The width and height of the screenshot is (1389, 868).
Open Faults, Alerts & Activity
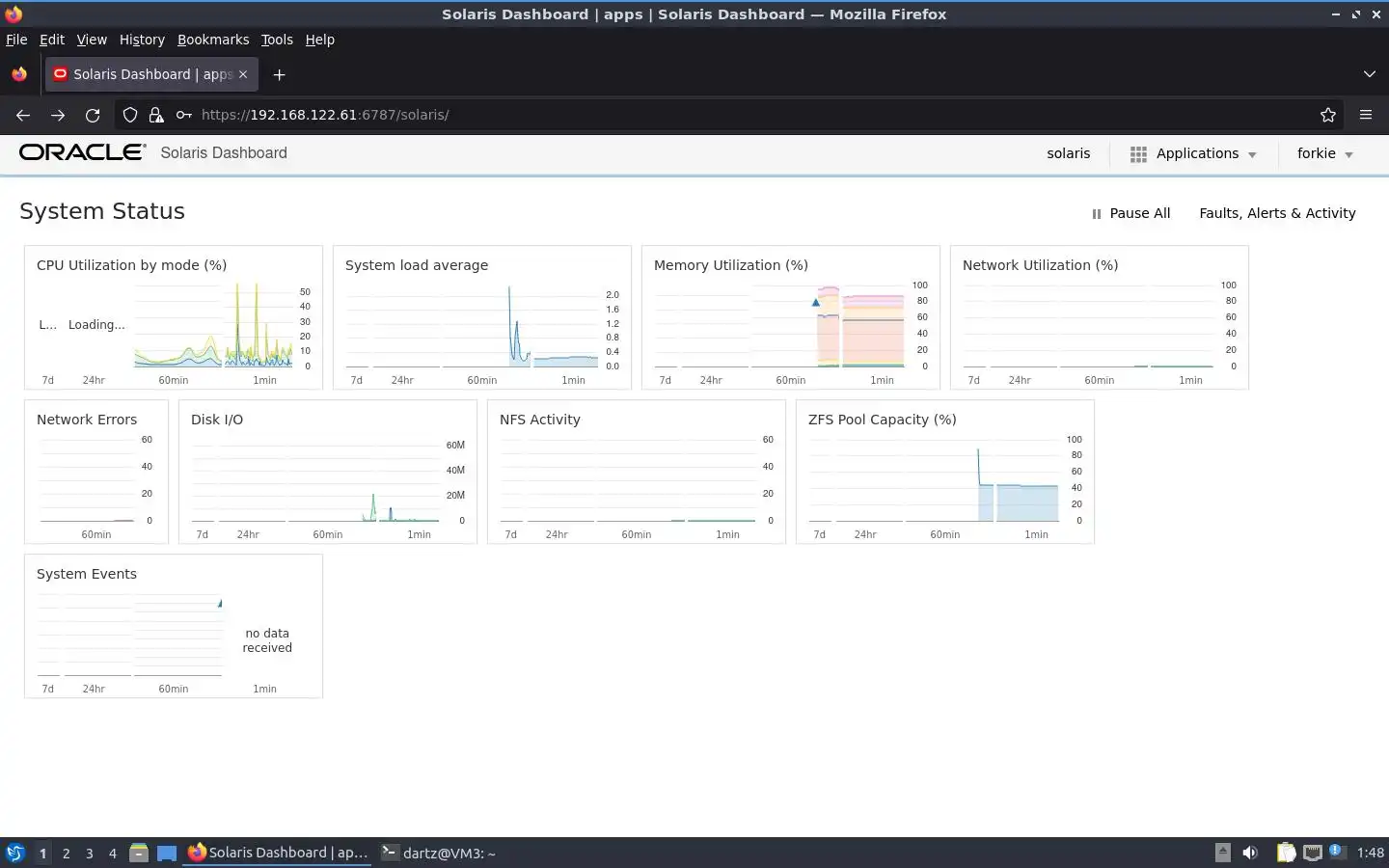click(x=1277, y=213)
